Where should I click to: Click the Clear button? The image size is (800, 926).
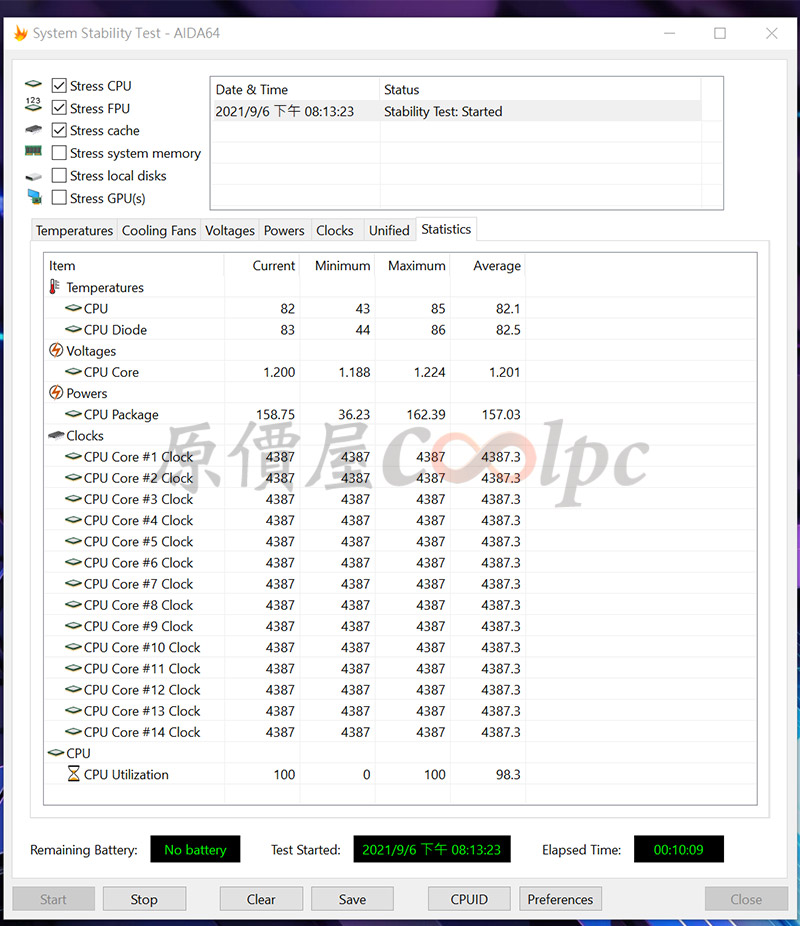(x=261, y=899)
